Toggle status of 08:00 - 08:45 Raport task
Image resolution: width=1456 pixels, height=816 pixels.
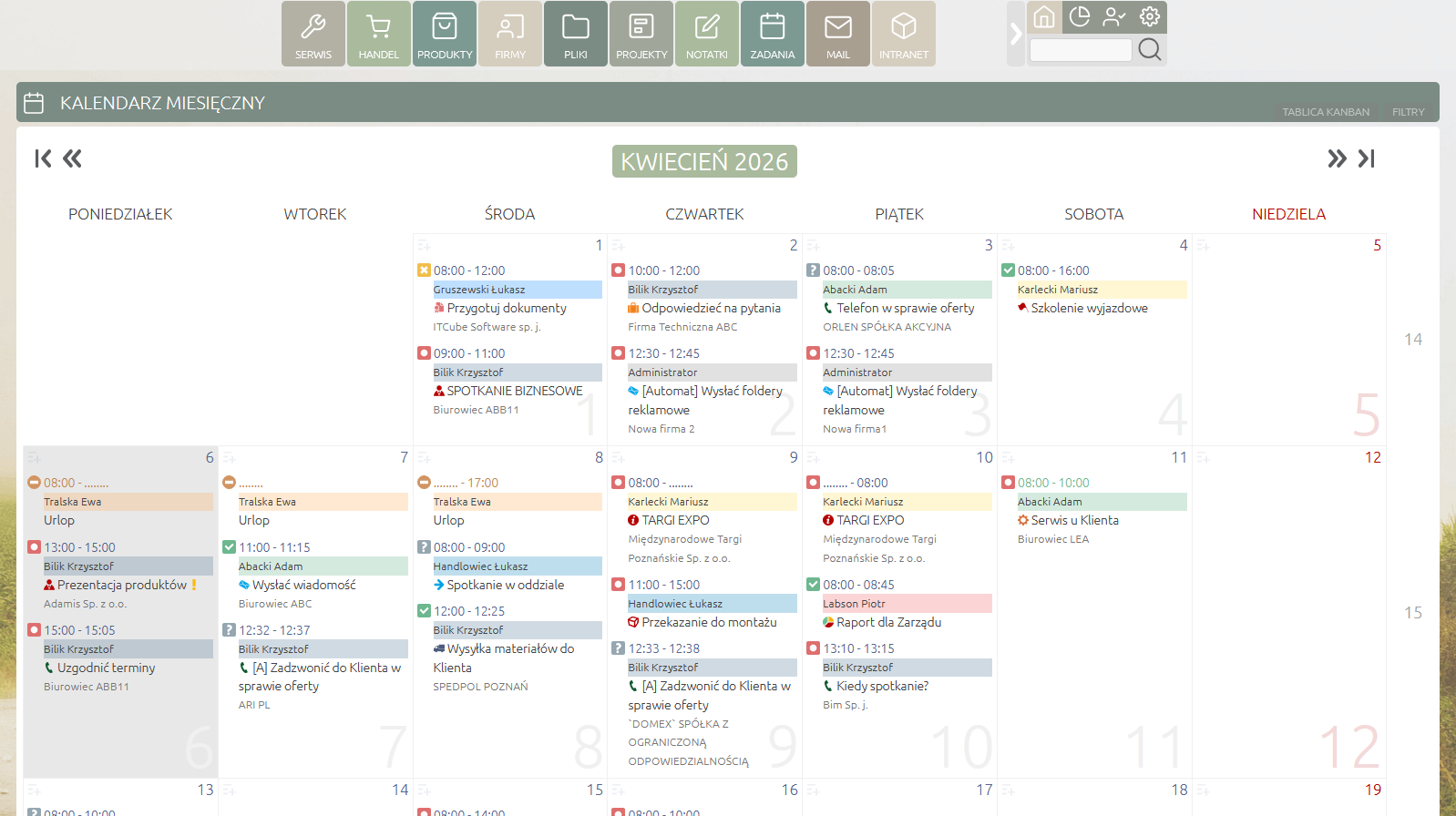pyautogui.click(x=814, y=585)
